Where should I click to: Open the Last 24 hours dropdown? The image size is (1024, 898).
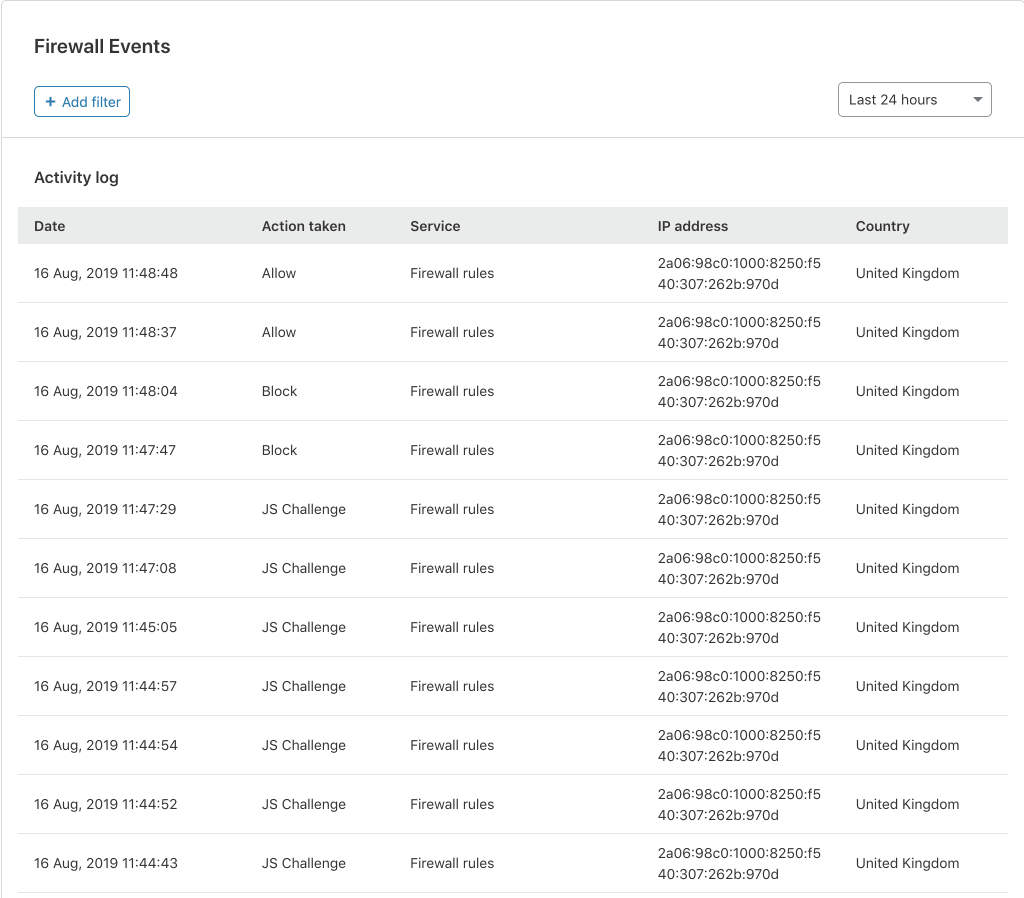click(x=913, y=100)
